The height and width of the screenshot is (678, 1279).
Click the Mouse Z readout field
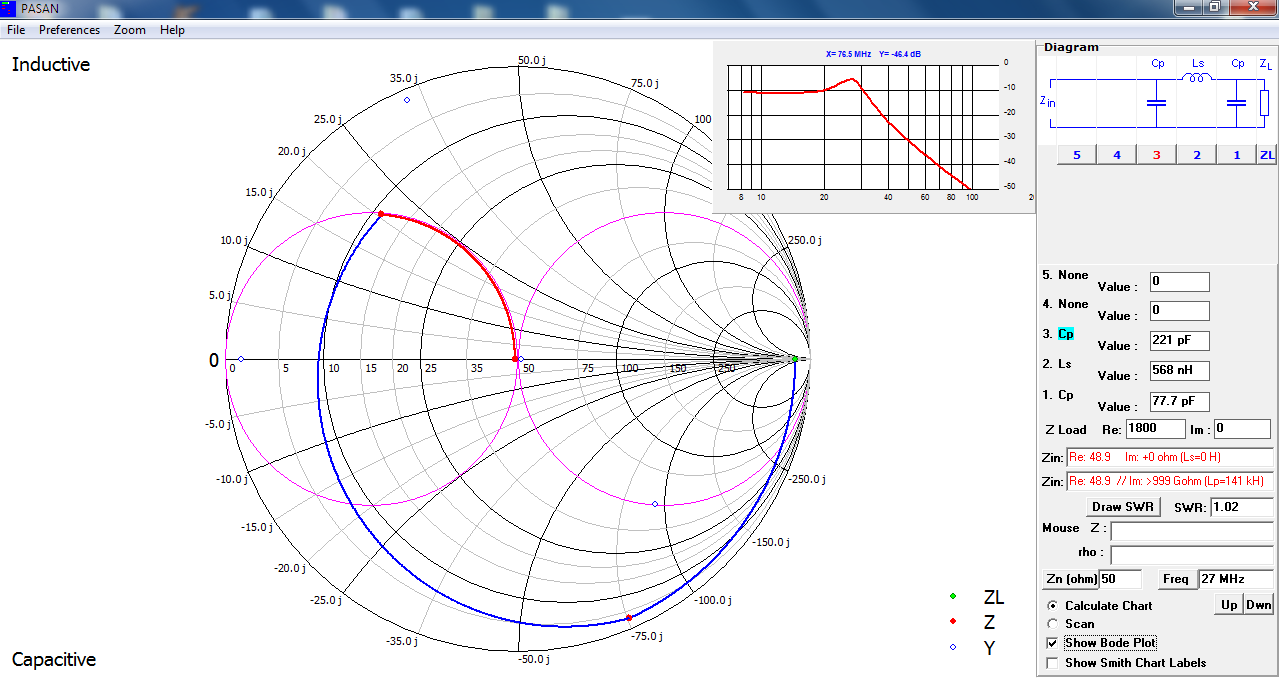pyautogui.click(x=1192, y=531)
